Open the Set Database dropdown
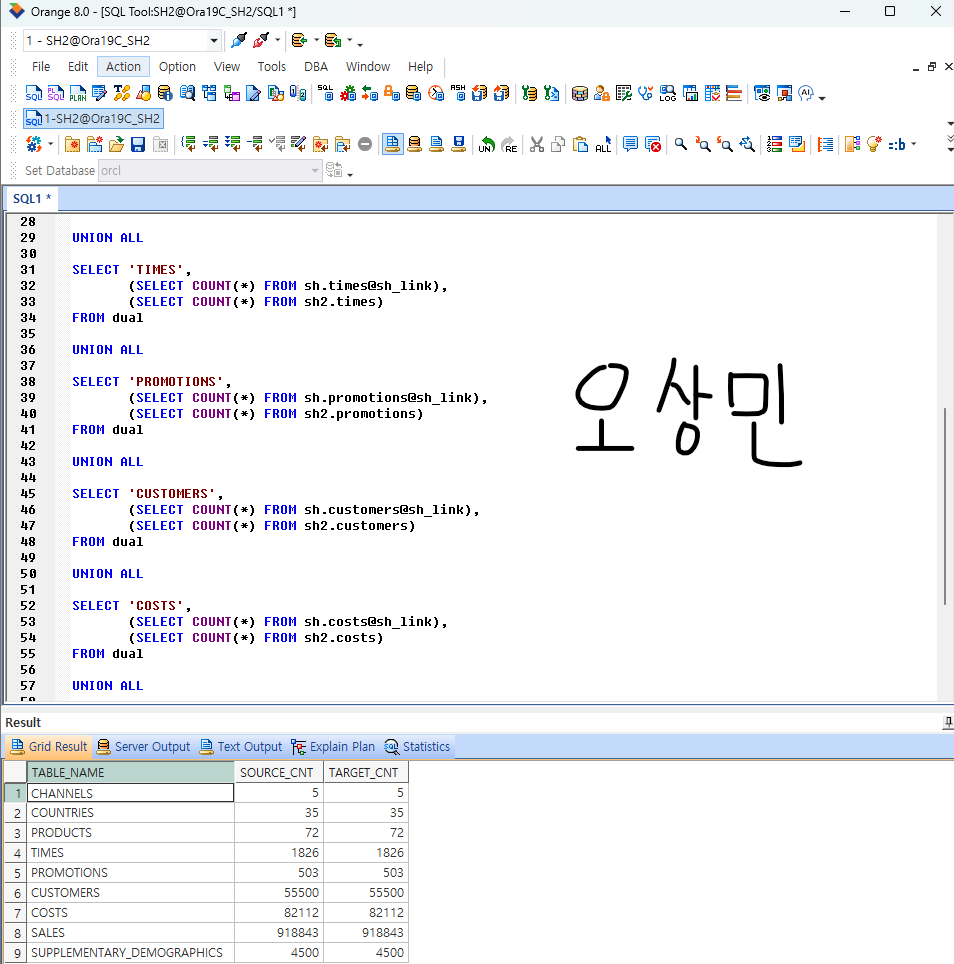Screen dimensions: 954x964 point(316,171)
